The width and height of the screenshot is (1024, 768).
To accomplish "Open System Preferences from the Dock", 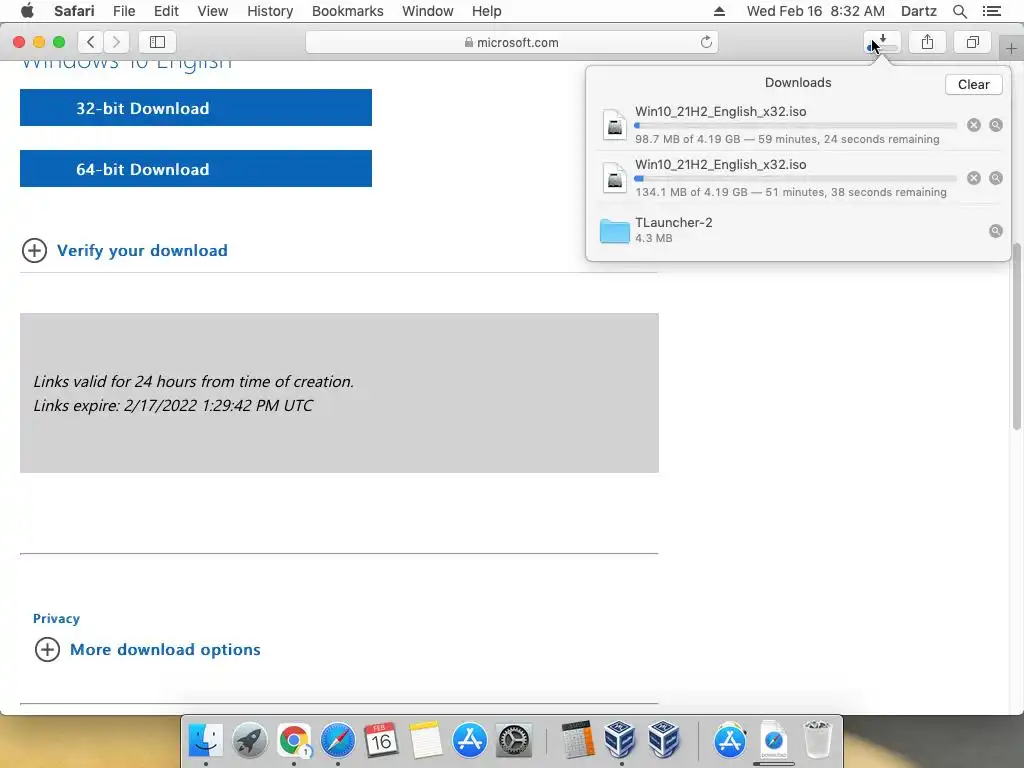I will 514,741.
